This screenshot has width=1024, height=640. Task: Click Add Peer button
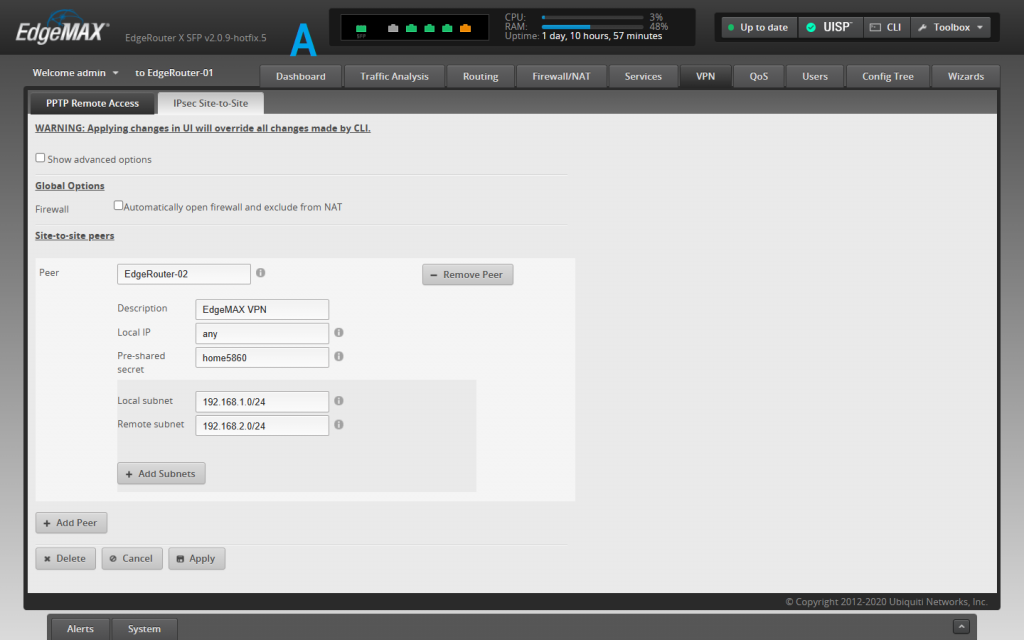(71, 522)
